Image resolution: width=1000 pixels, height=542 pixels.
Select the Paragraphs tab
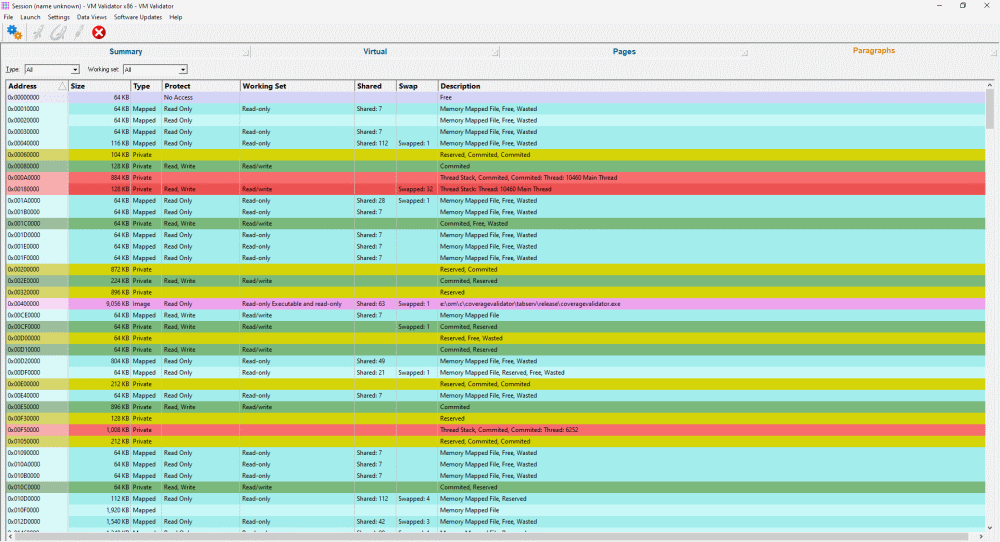pos(874,50)
